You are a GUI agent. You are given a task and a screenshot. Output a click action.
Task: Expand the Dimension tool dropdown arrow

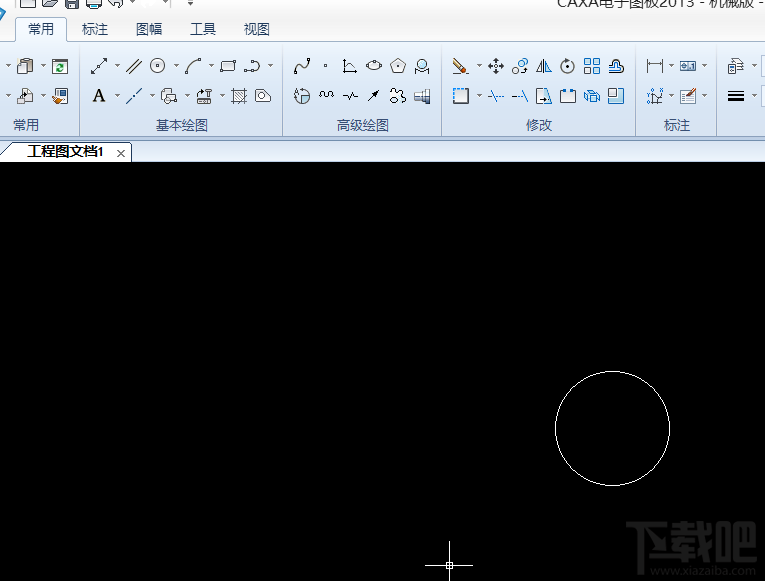(671, 66)
